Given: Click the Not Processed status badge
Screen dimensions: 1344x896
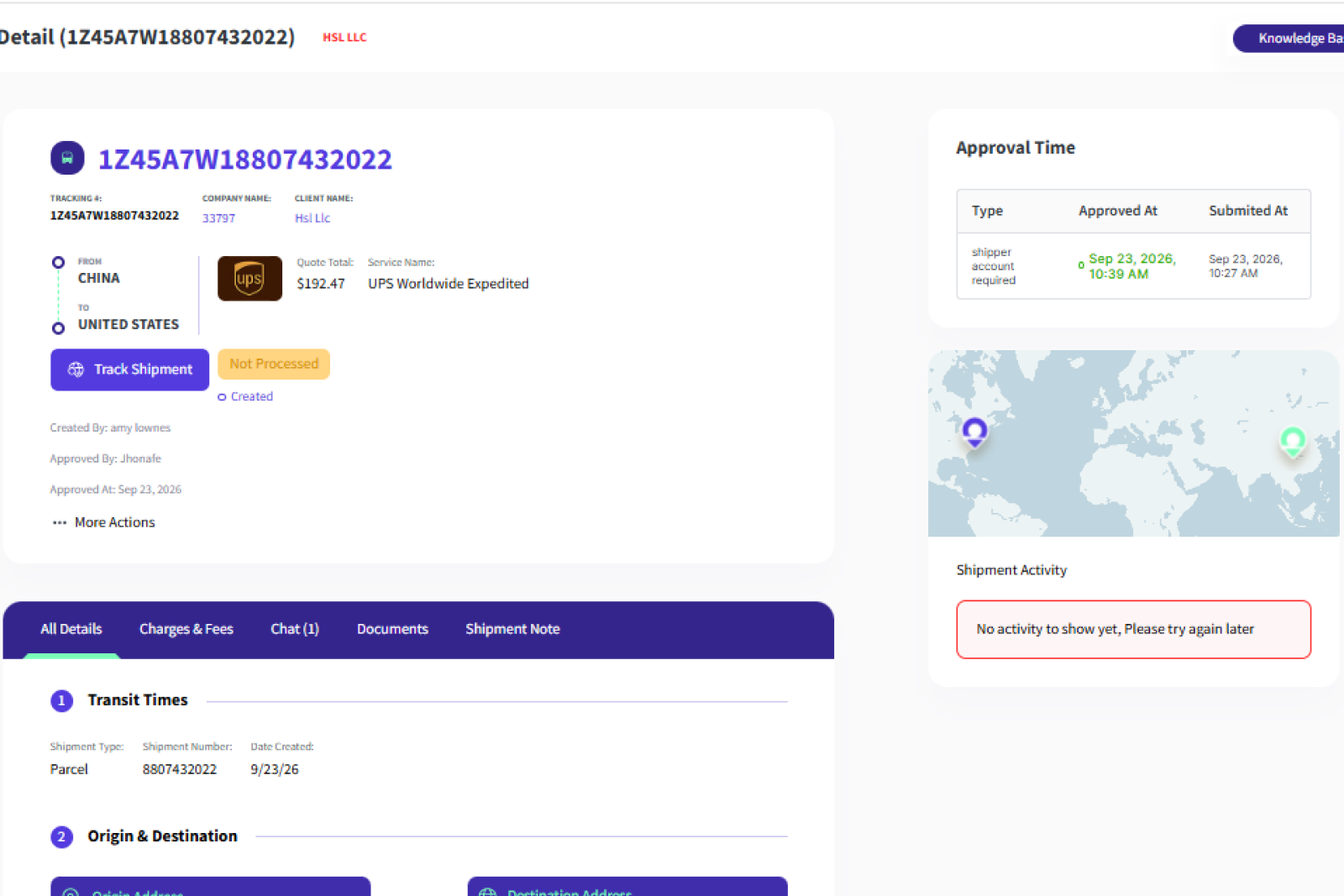Looking at the screenshot, I should 274,364.
